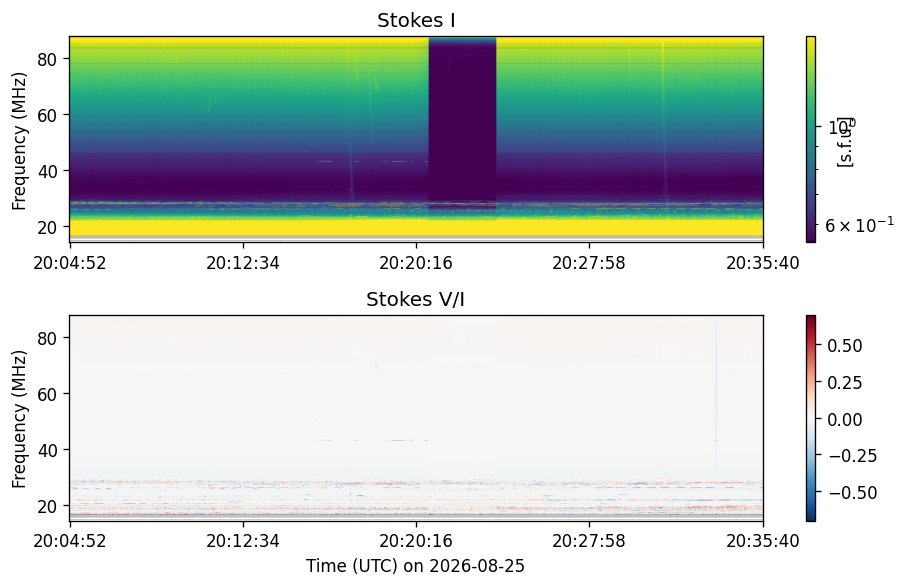Click the −0.50 label on the V/I colorbar
The width and height of the screenshot is (906, 587).
pyautogui.click(x=852, y=492)
